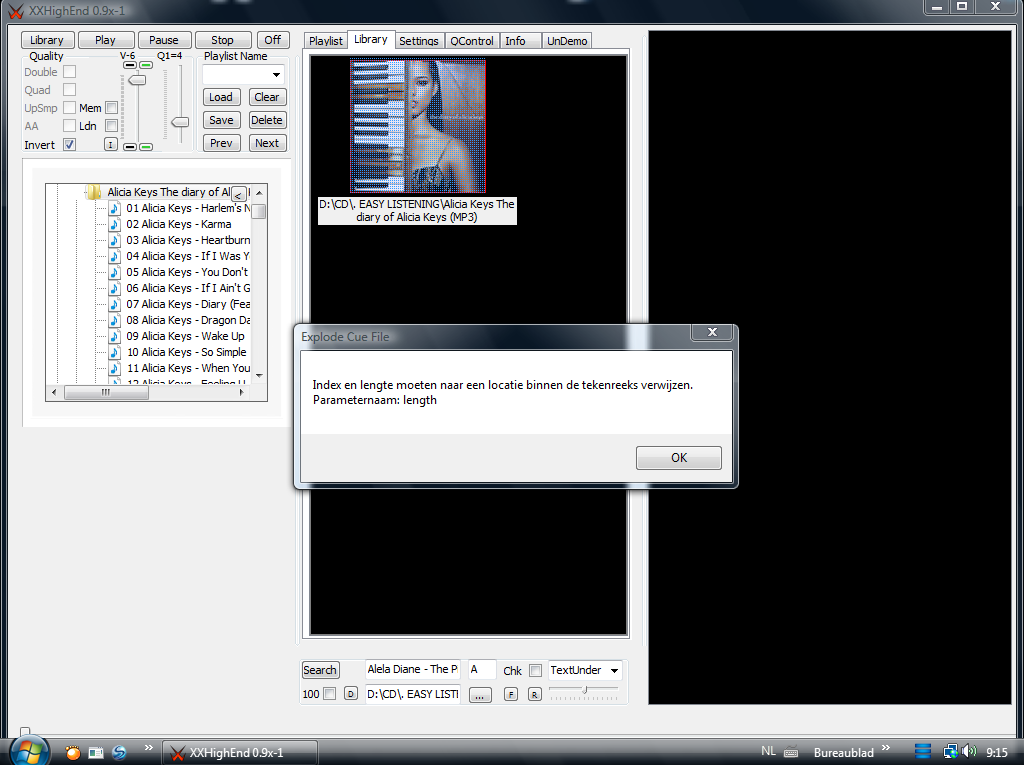Click the Alicia Keys folder icon in tree

pyautogui.click(x=93, y=192)
